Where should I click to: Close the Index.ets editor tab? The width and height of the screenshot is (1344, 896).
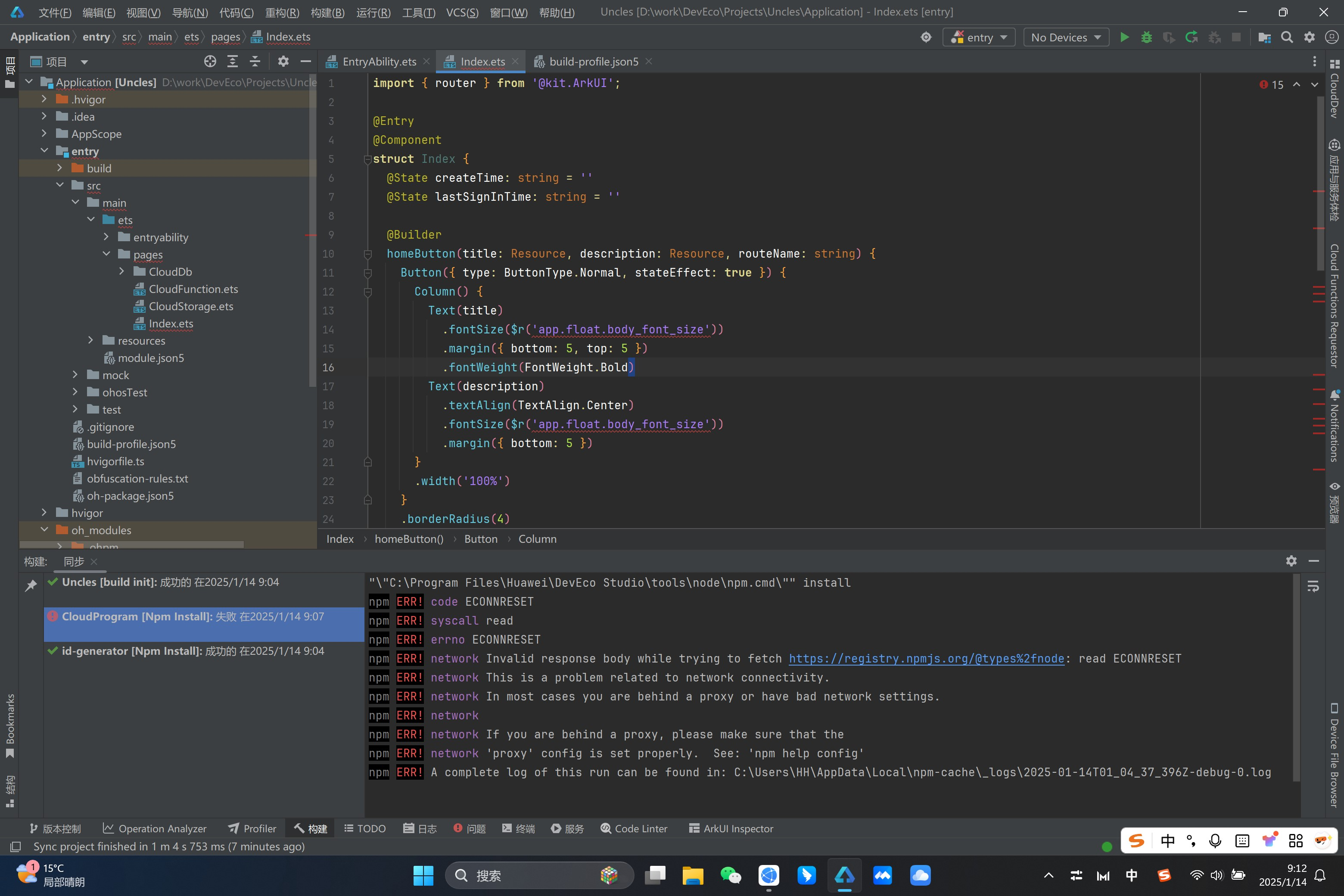[515, 61]
